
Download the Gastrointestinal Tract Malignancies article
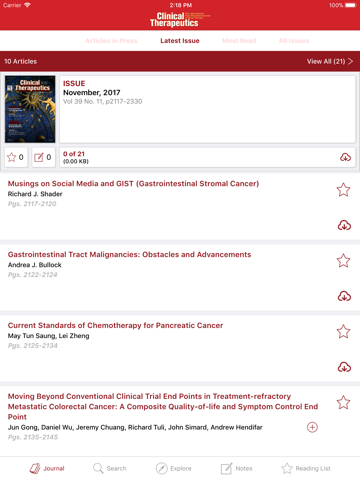(344, 296)
